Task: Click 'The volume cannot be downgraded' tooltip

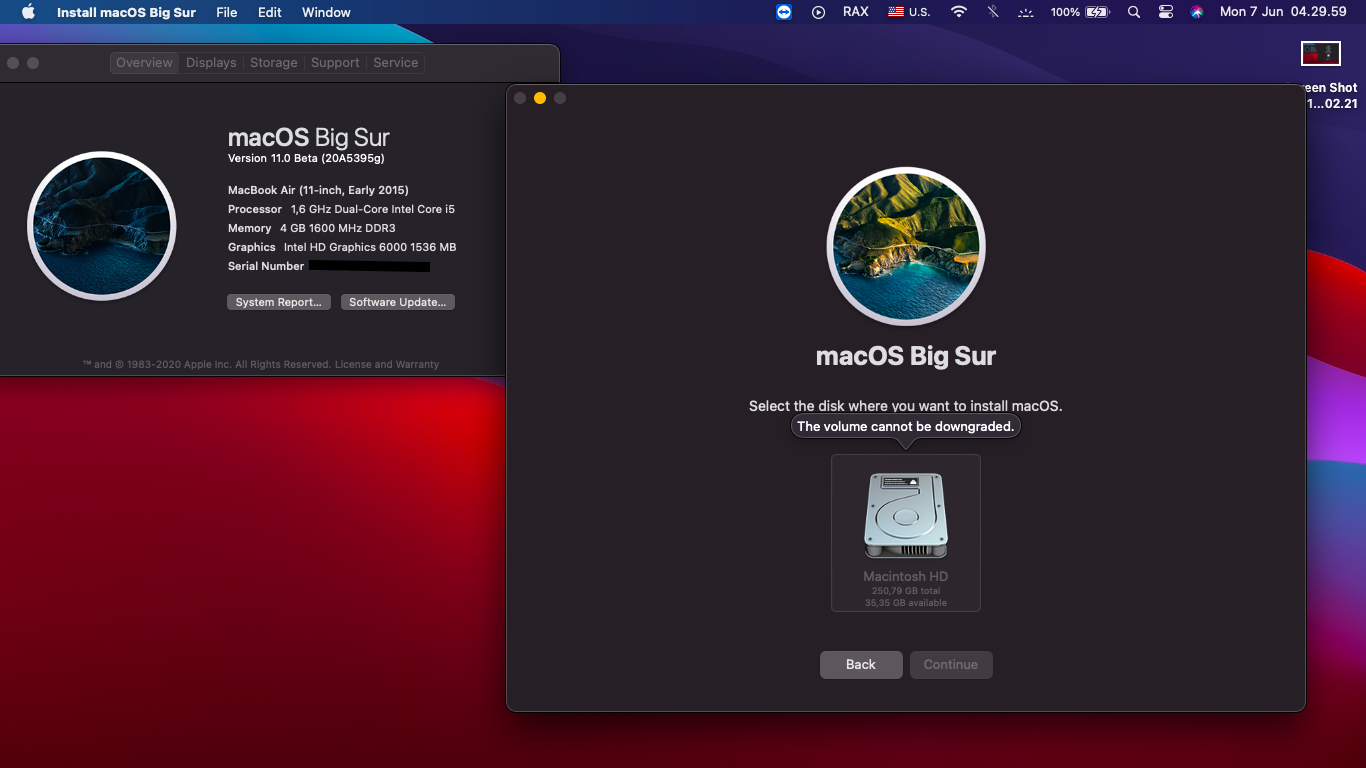Action: point(906,426)
